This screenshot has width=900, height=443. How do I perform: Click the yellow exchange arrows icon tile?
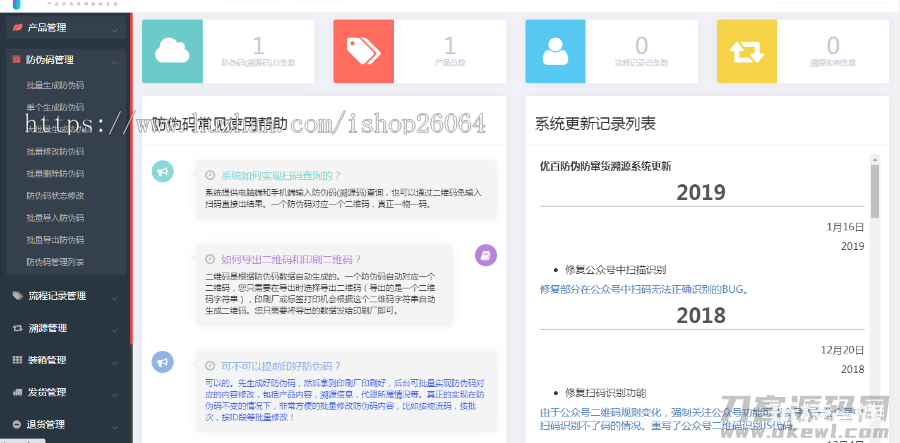click(x=747, y=52)
